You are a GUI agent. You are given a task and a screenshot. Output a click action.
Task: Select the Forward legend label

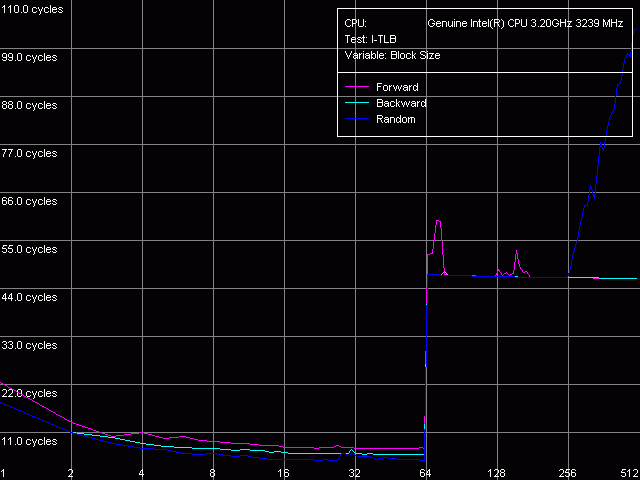coord(397,87)
